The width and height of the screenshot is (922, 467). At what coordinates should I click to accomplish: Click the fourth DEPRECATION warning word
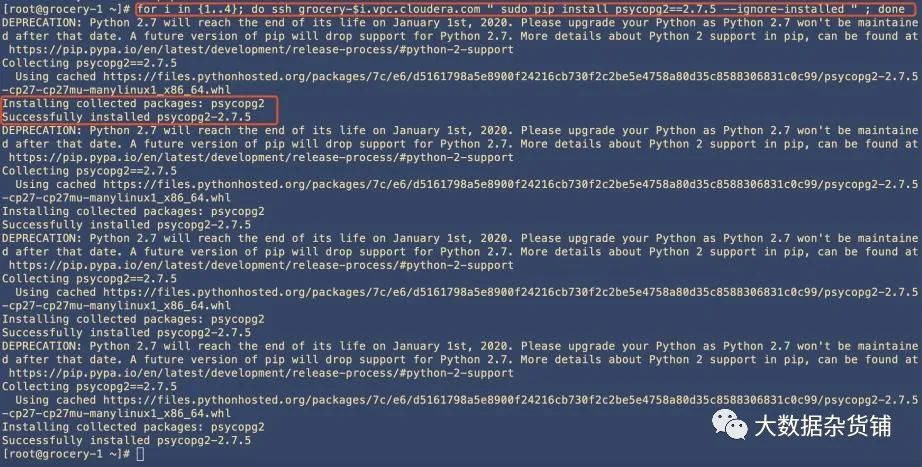click(42, 346)
